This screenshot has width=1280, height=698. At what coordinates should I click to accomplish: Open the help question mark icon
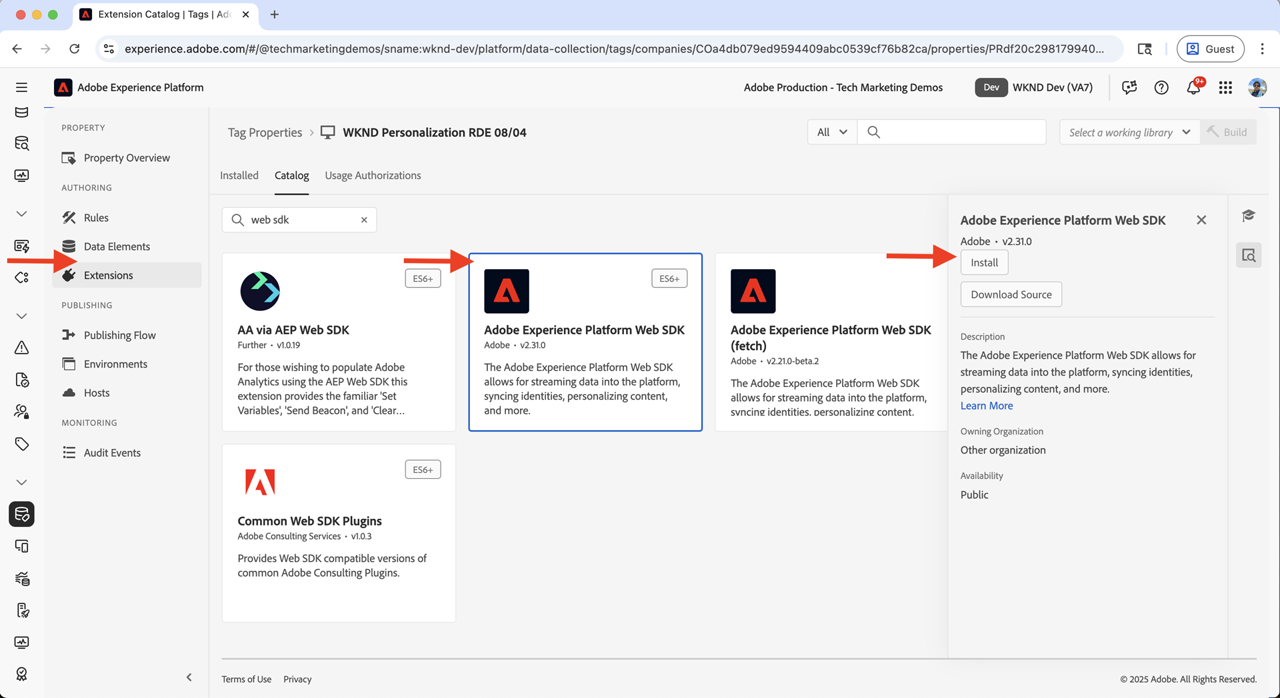pos(1161,87)
